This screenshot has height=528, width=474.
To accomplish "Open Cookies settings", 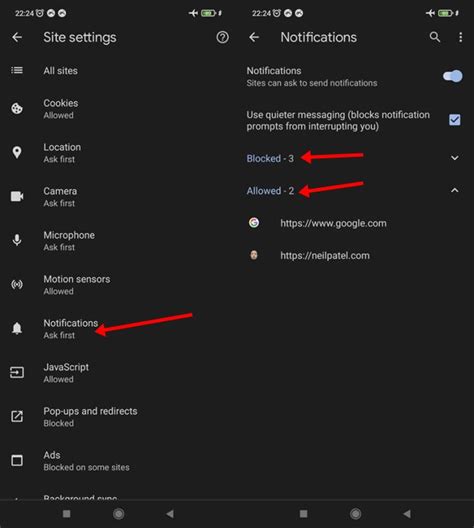I will pos(118,108).
